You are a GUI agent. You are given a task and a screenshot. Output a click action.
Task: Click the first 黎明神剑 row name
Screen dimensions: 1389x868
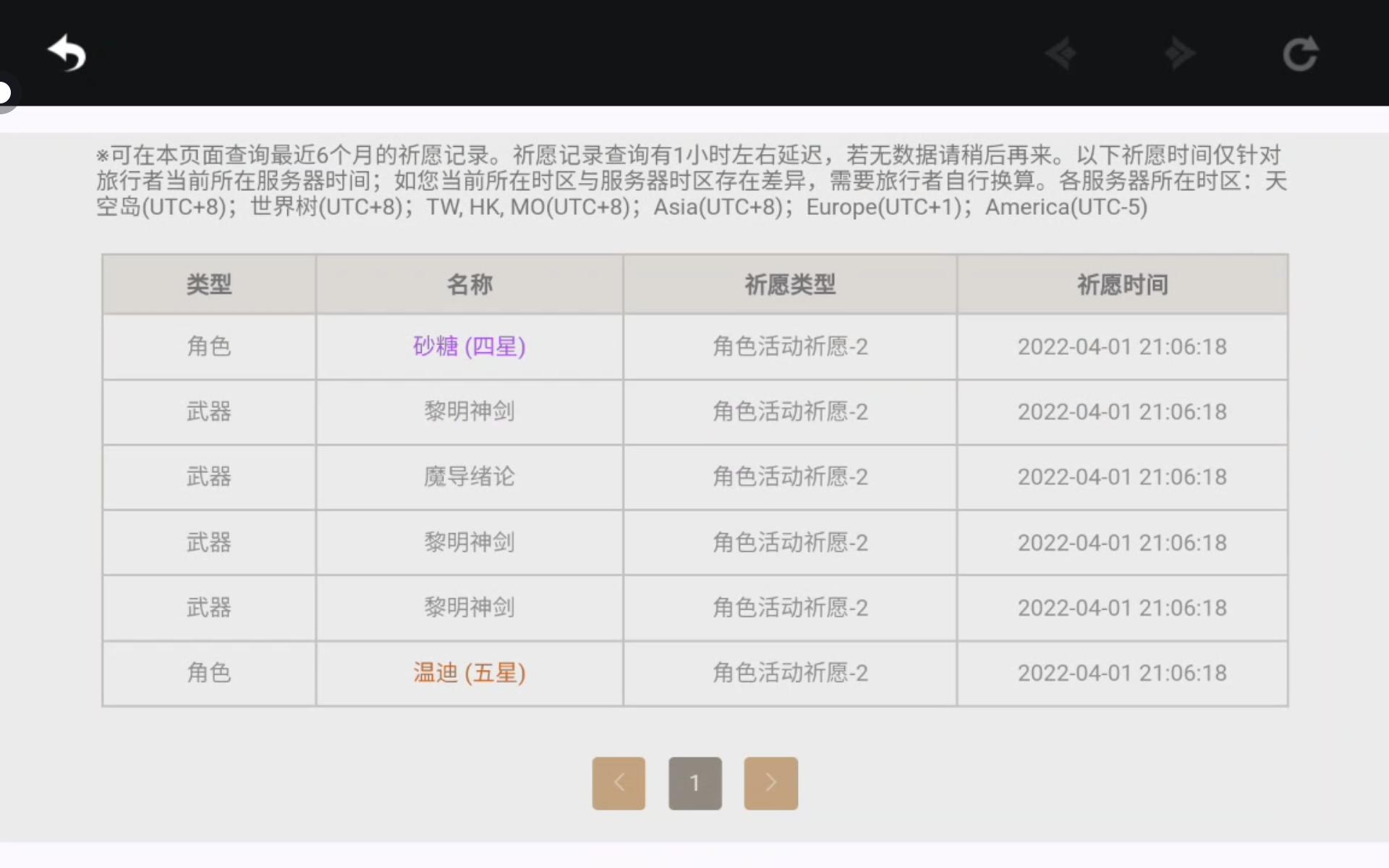tap(469, 412)
